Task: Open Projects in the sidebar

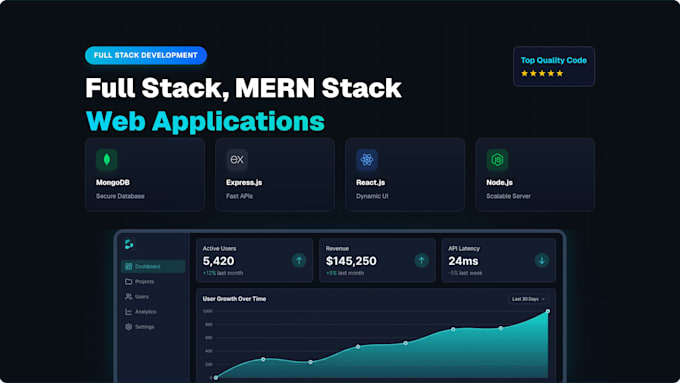Action: [153, 282]
